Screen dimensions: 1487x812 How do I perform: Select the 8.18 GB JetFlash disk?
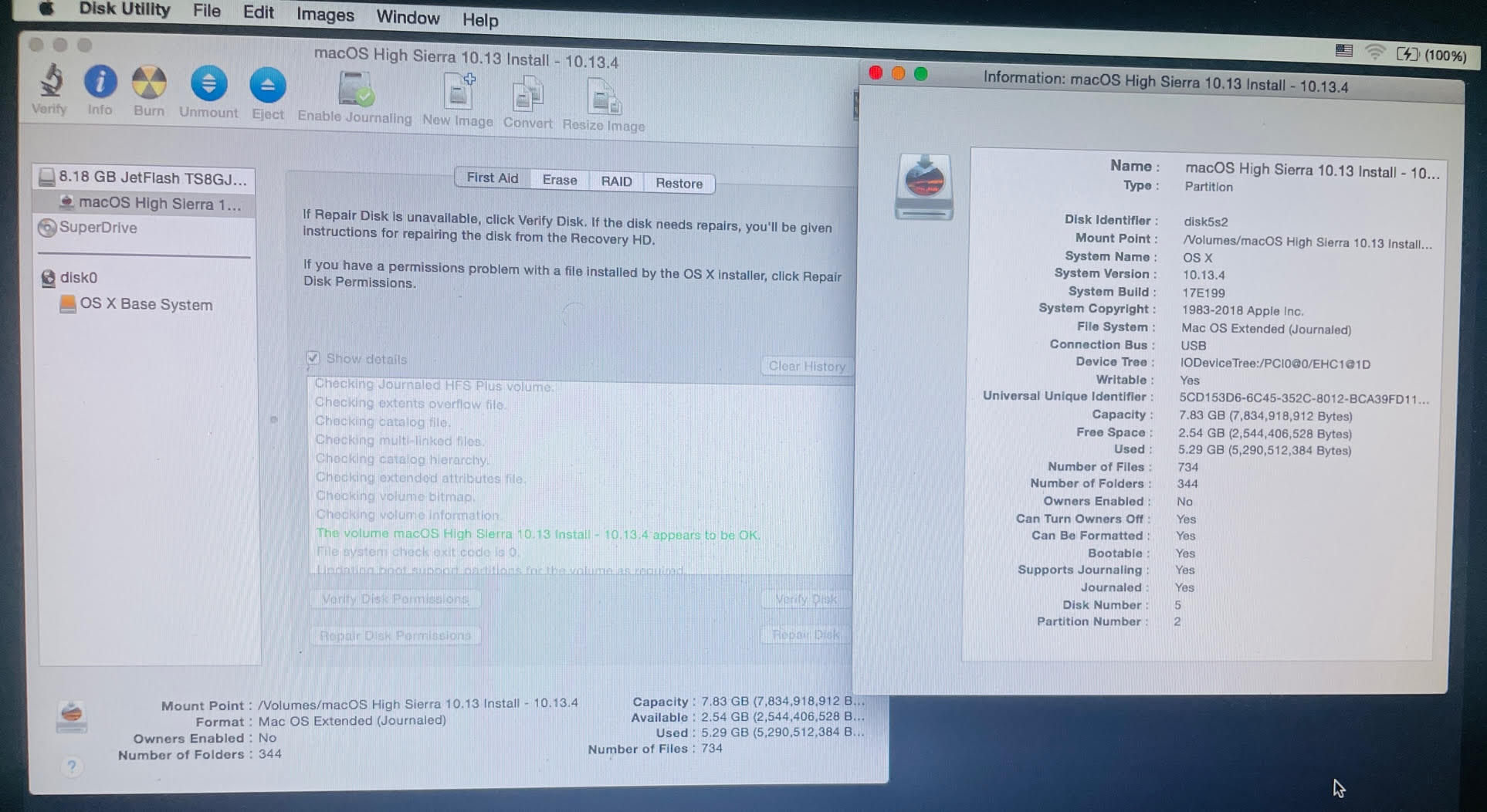click(144, 178)
